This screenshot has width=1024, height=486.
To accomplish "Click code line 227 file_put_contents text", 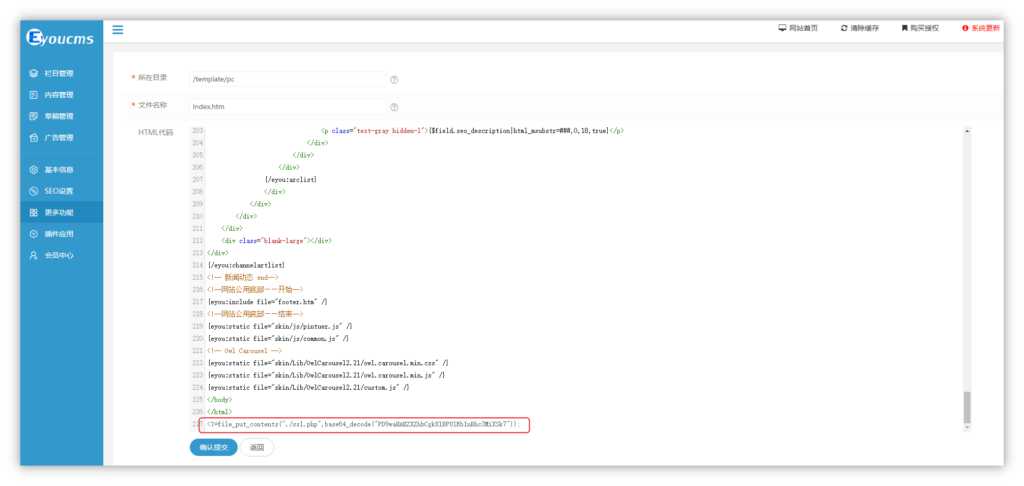I will click(364, 425).
